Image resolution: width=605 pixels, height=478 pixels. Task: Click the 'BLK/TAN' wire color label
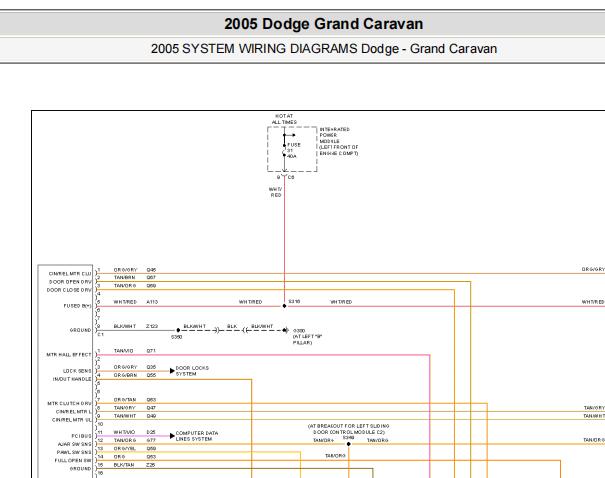[124, 465]
